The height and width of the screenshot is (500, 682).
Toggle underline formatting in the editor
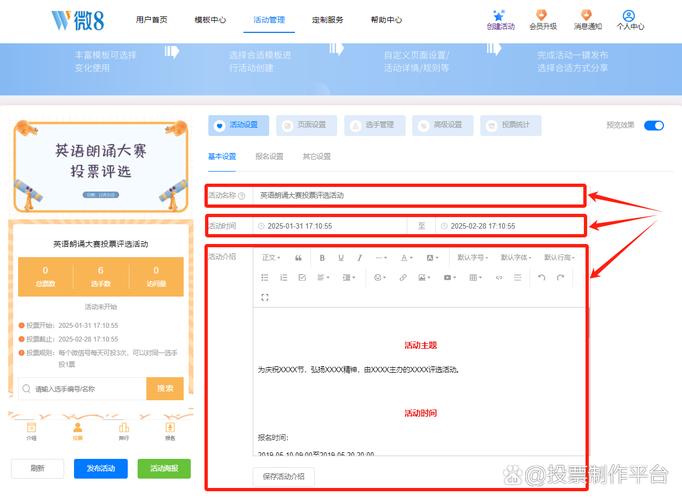341,258
